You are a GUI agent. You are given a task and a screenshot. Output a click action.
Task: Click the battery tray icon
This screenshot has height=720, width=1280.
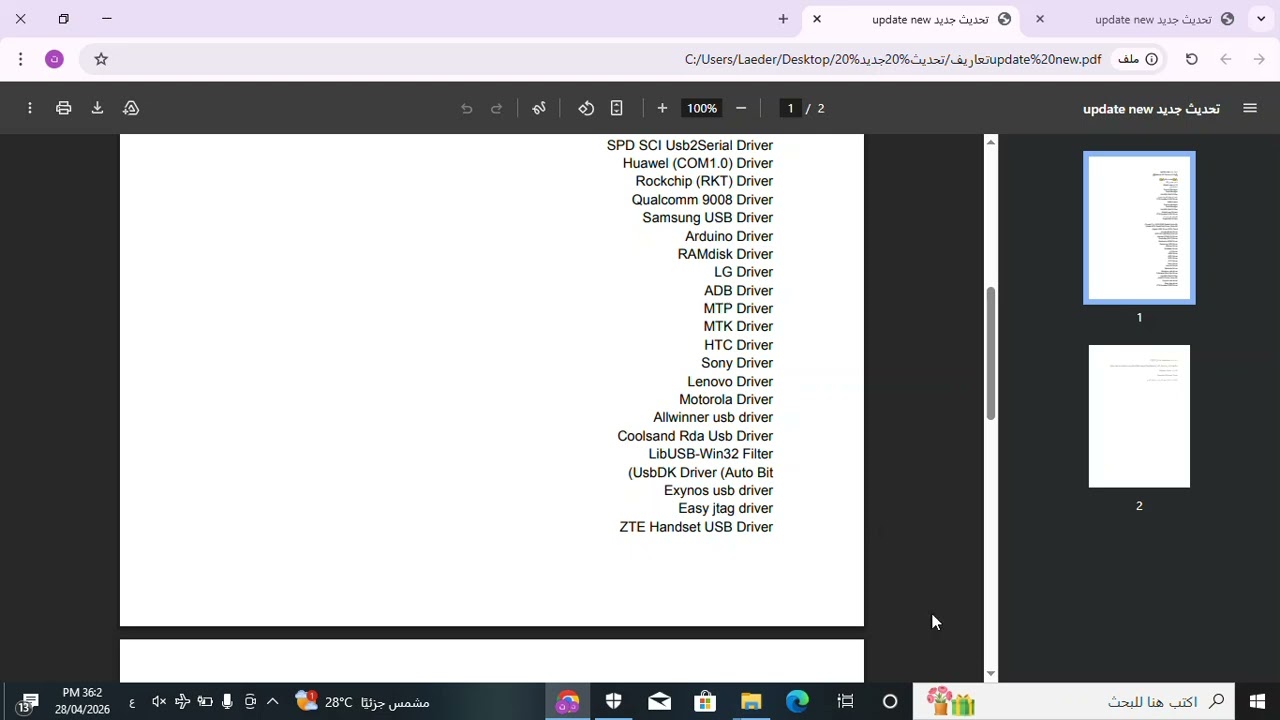(205, 702)
